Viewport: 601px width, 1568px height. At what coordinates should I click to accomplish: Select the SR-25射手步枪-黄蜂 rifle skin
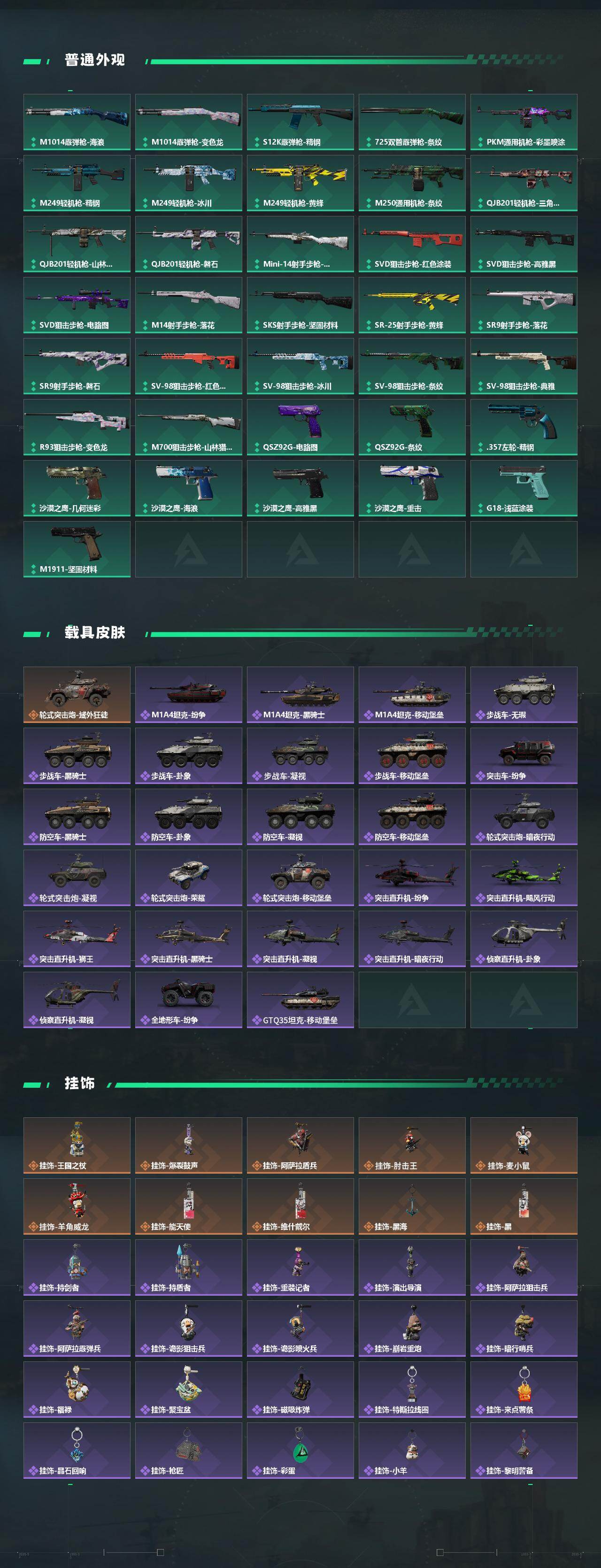[412, 305]
